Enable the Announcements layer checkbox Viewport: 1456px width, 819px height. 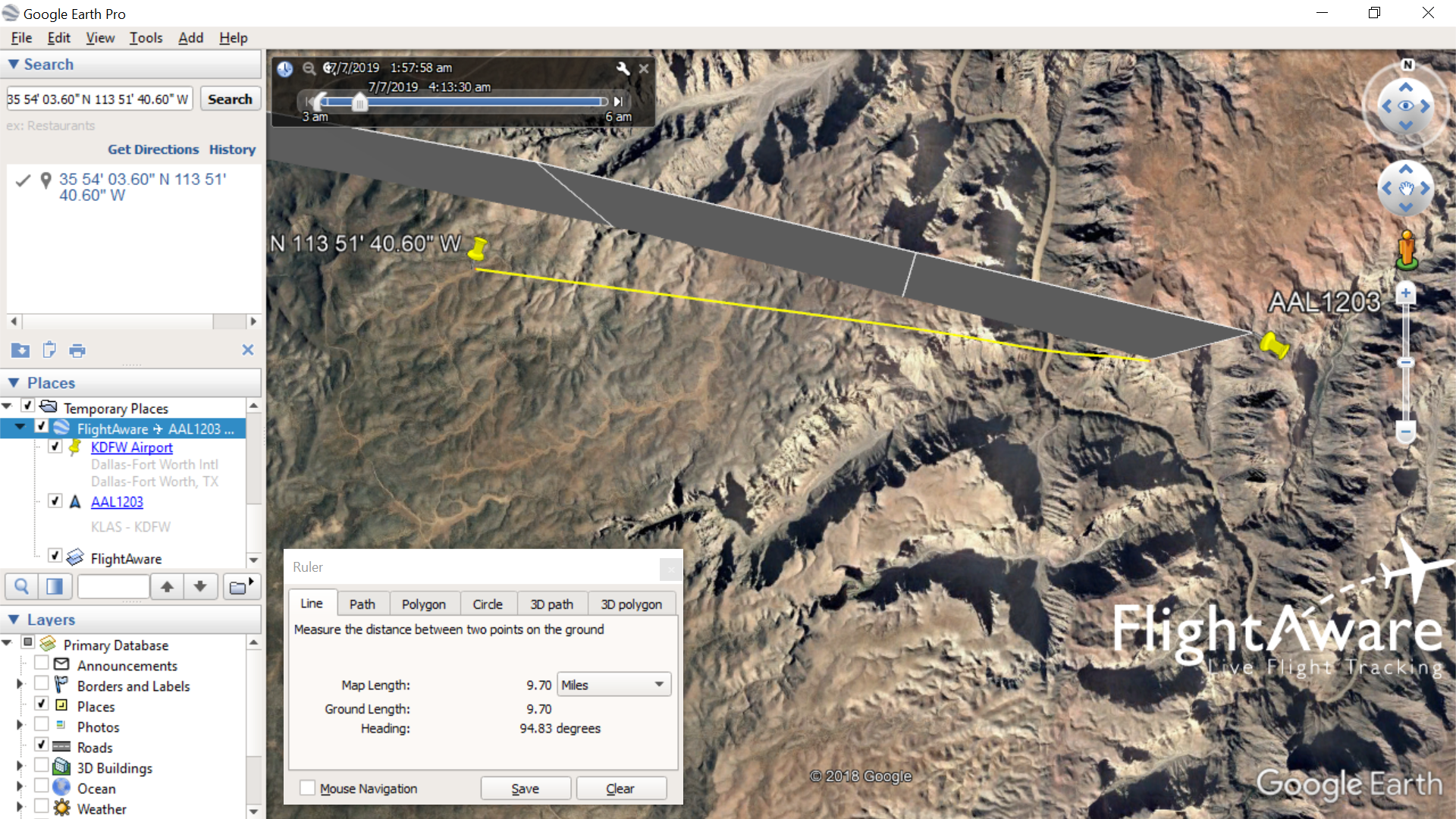pyautogui.click(x=42, y=664)
